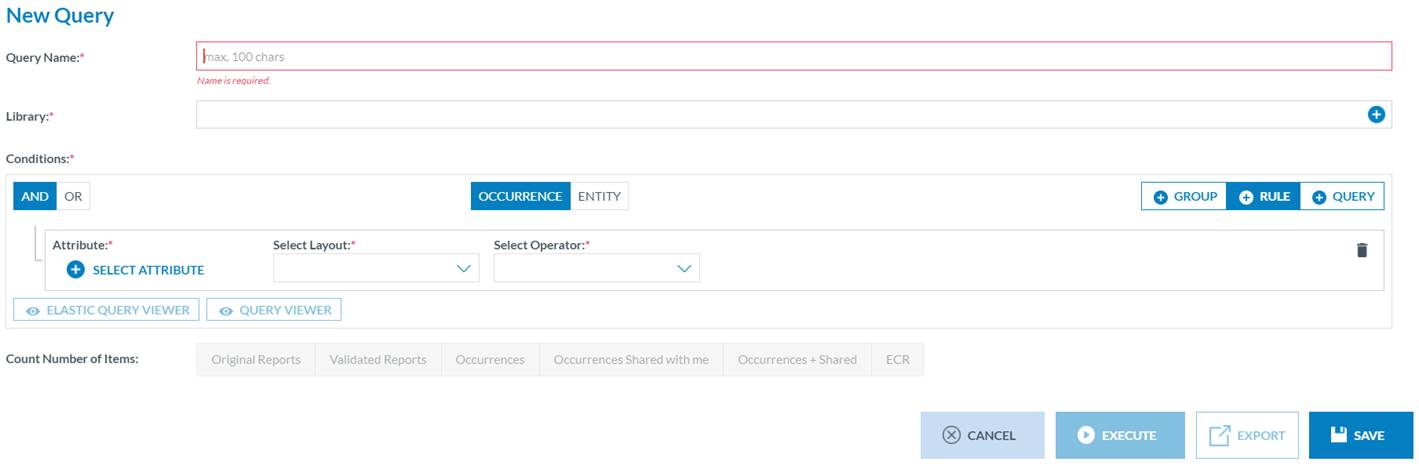
Task: Click the Save button
Action: pyautogui.click(x=1360, y=435)
